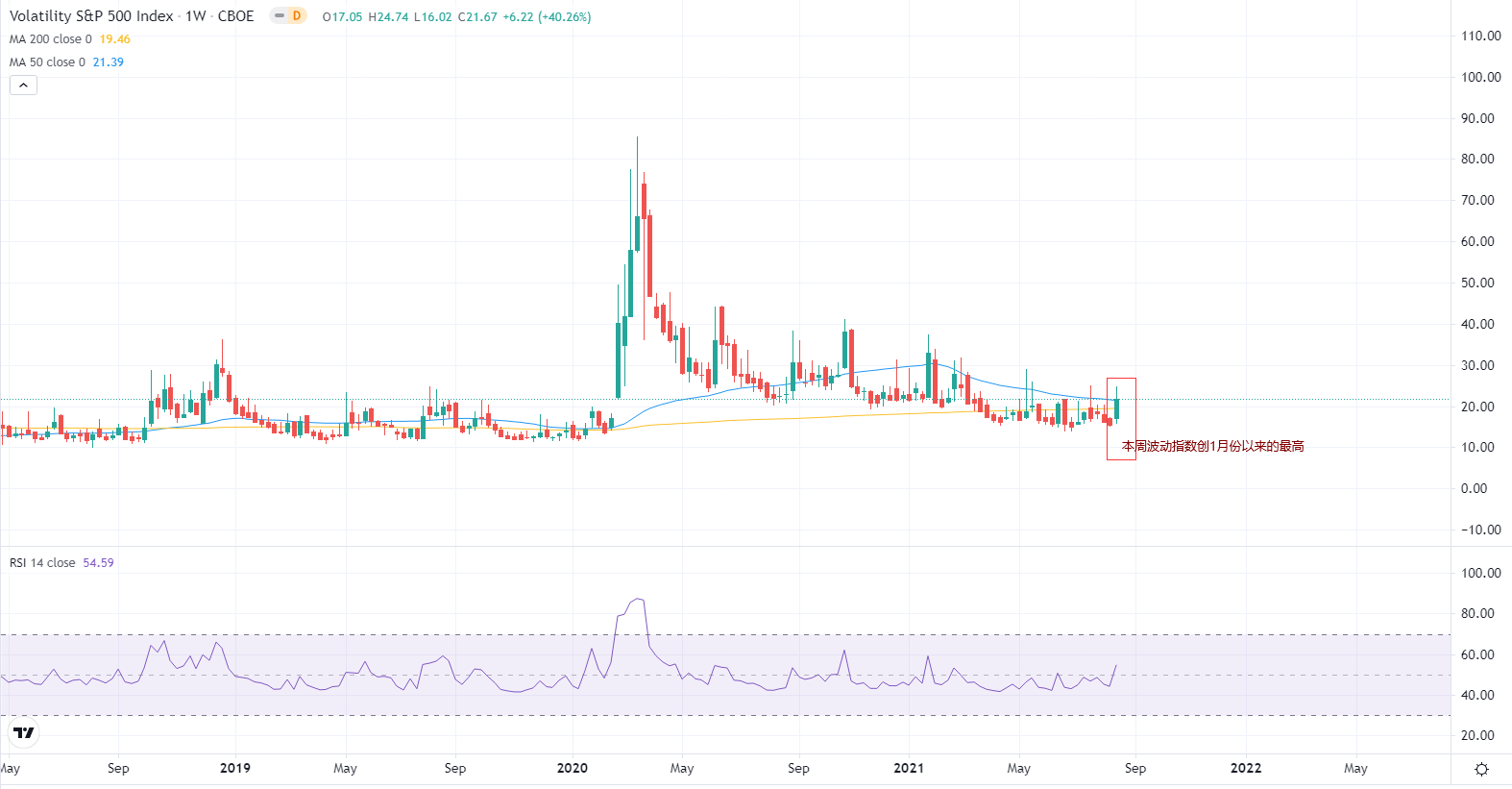Click the close price C21.67
1512x789 pixels.
pyautogui.click(x=477, y=17)
